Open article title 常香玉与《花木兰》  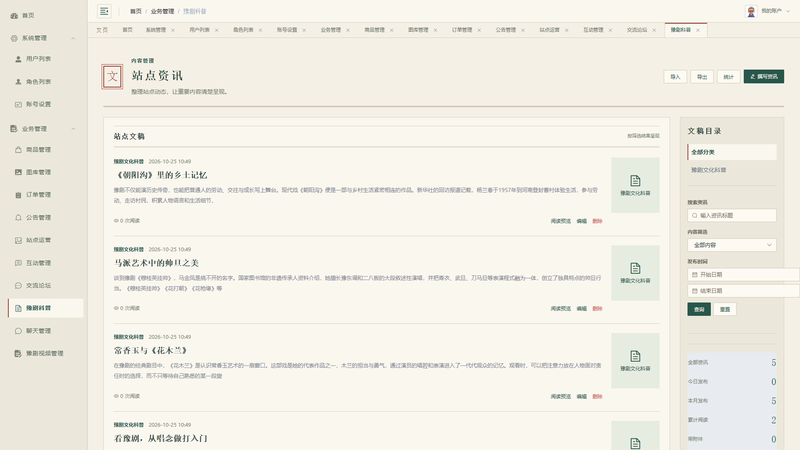coord(151,351)
